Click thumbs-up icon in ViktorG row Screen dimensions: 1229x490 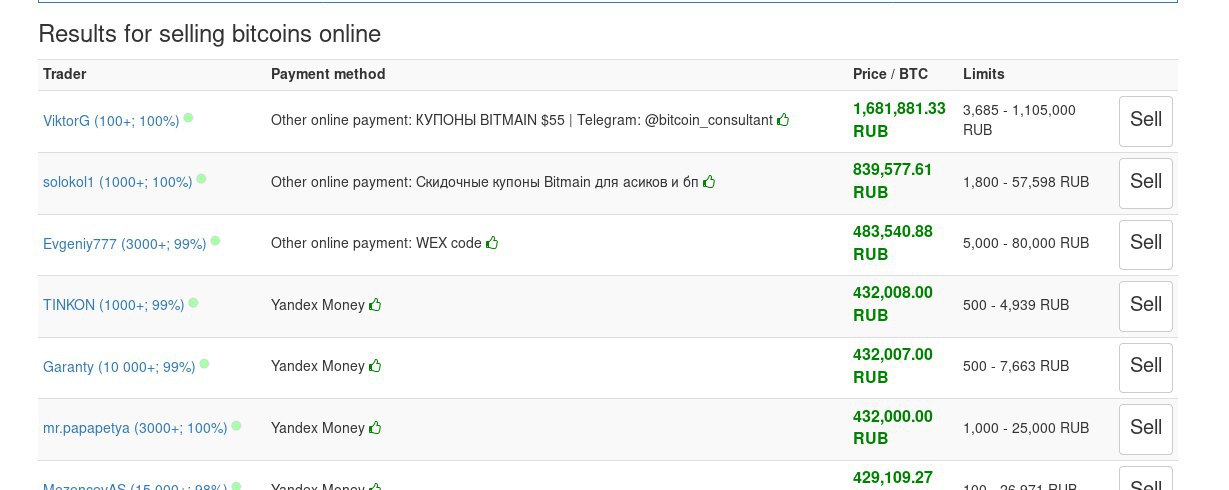(783, 119)
